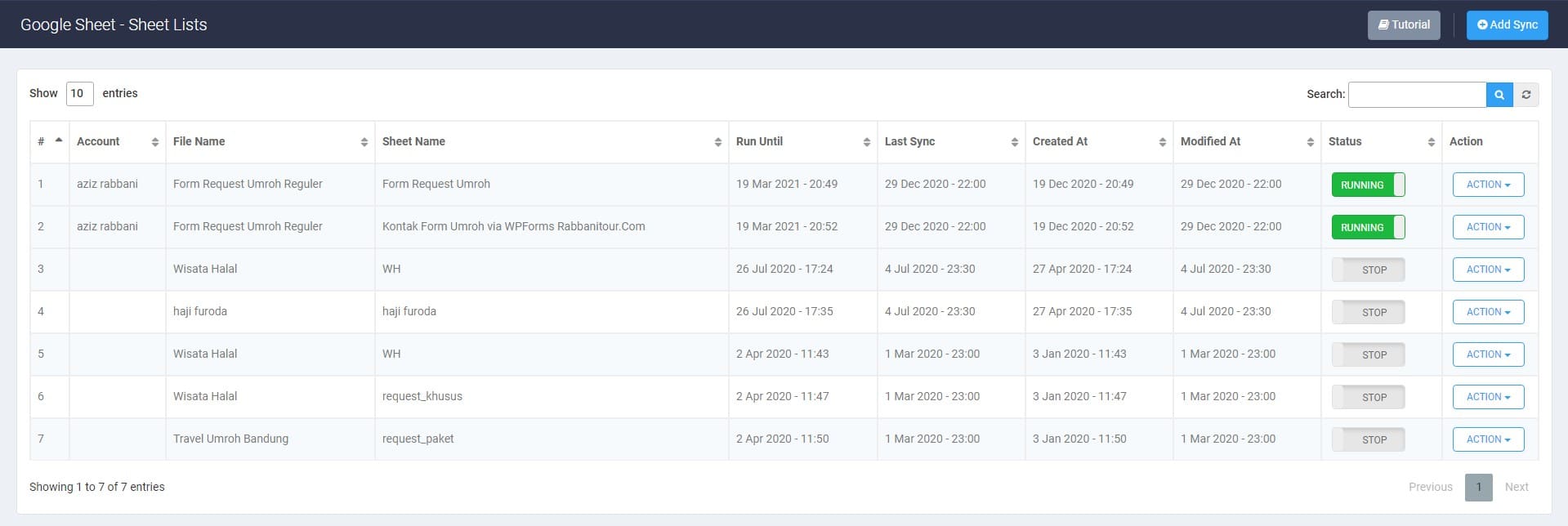Sort by the File Name column arrows
The height and width of the screenshot is (526, 1568).
point(364,142)
